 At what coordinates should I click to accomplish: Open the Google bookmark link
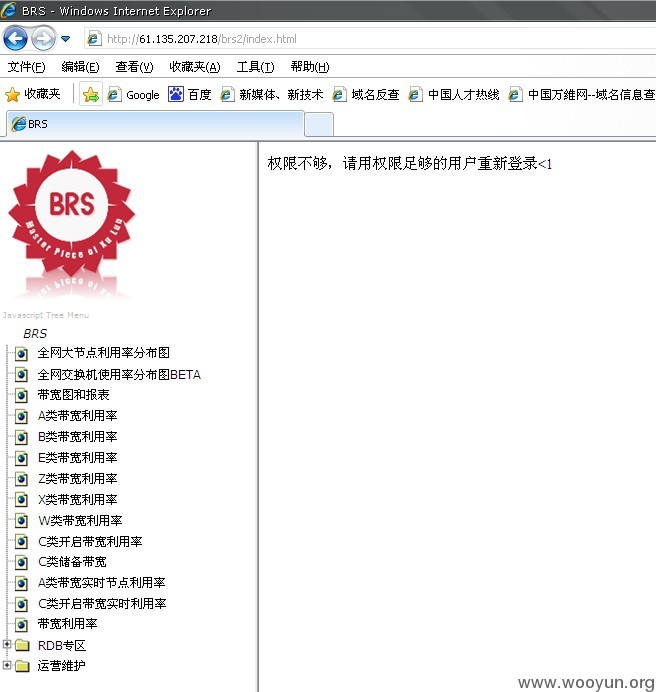point(134,95)
